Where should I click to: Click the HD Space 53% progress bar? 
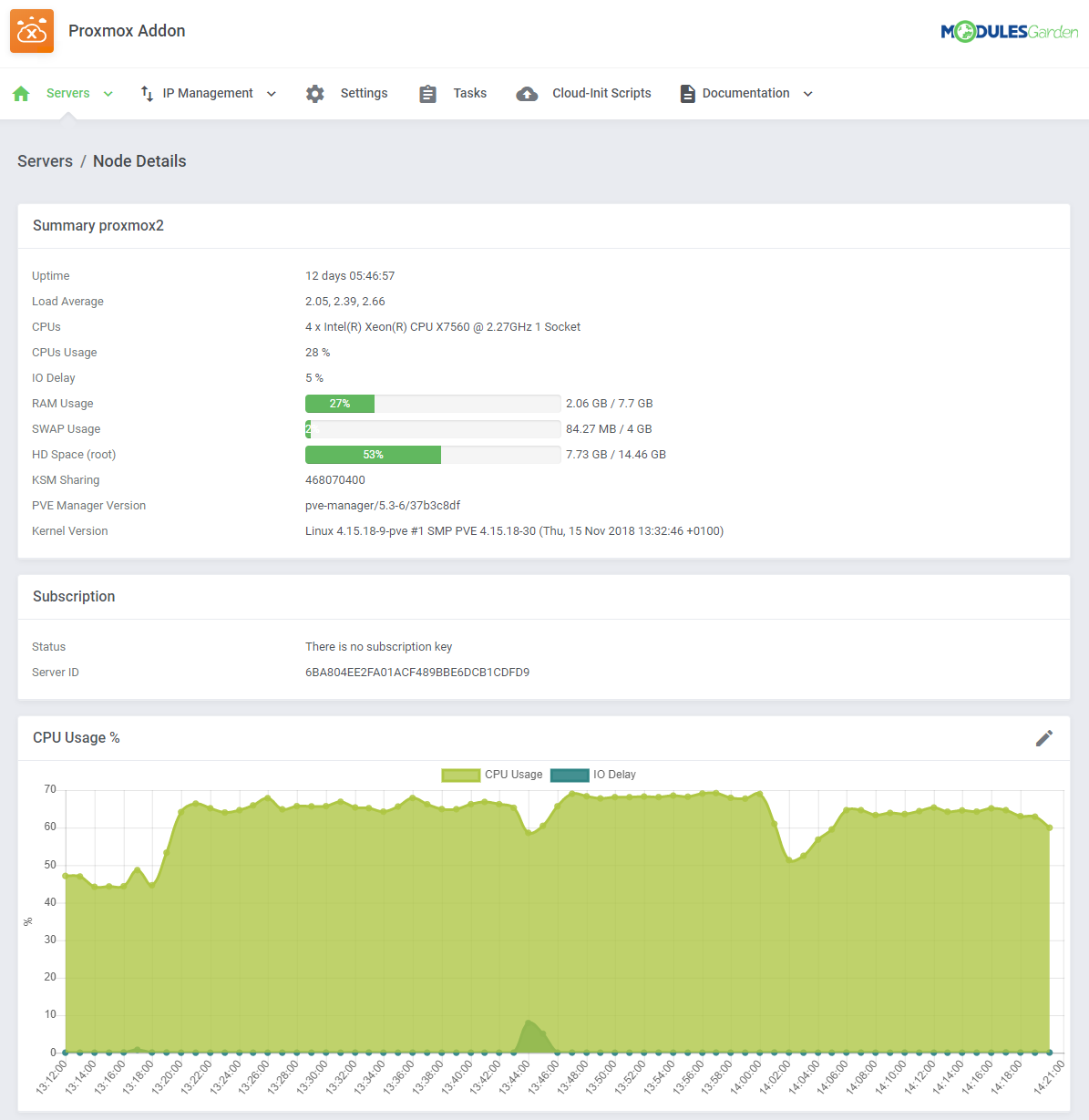(x=433, y=455)
